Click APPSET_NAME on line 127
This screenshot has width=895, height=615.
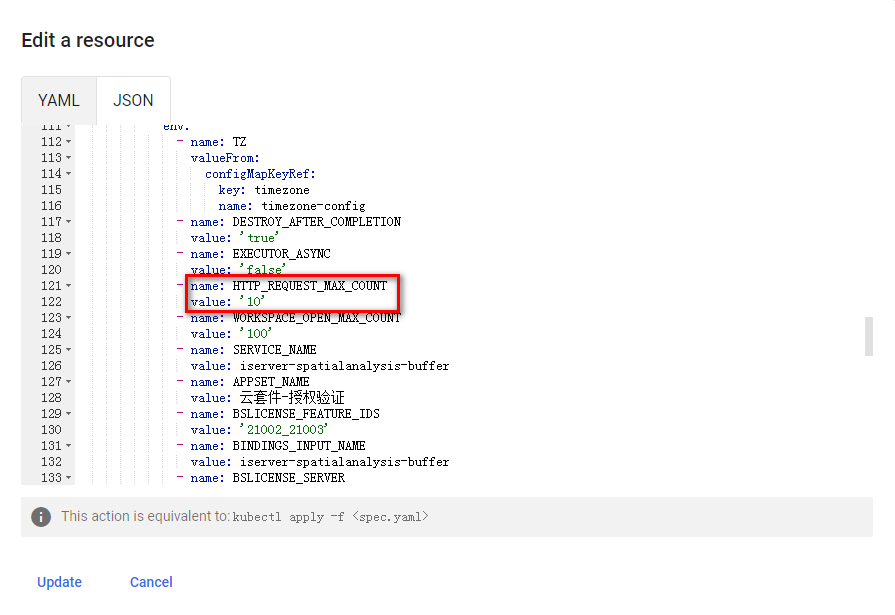point(271,381)
